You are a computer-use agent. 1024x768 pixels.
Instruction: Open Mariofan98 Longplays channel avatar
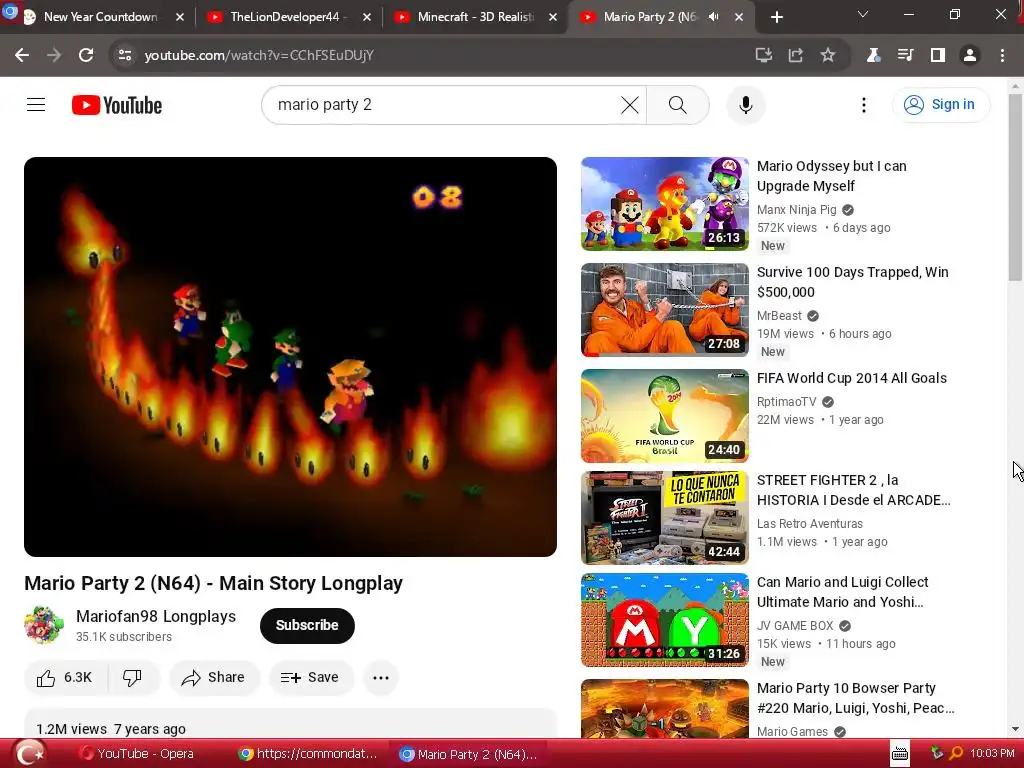pyautogui.click(x=44, y=624)
